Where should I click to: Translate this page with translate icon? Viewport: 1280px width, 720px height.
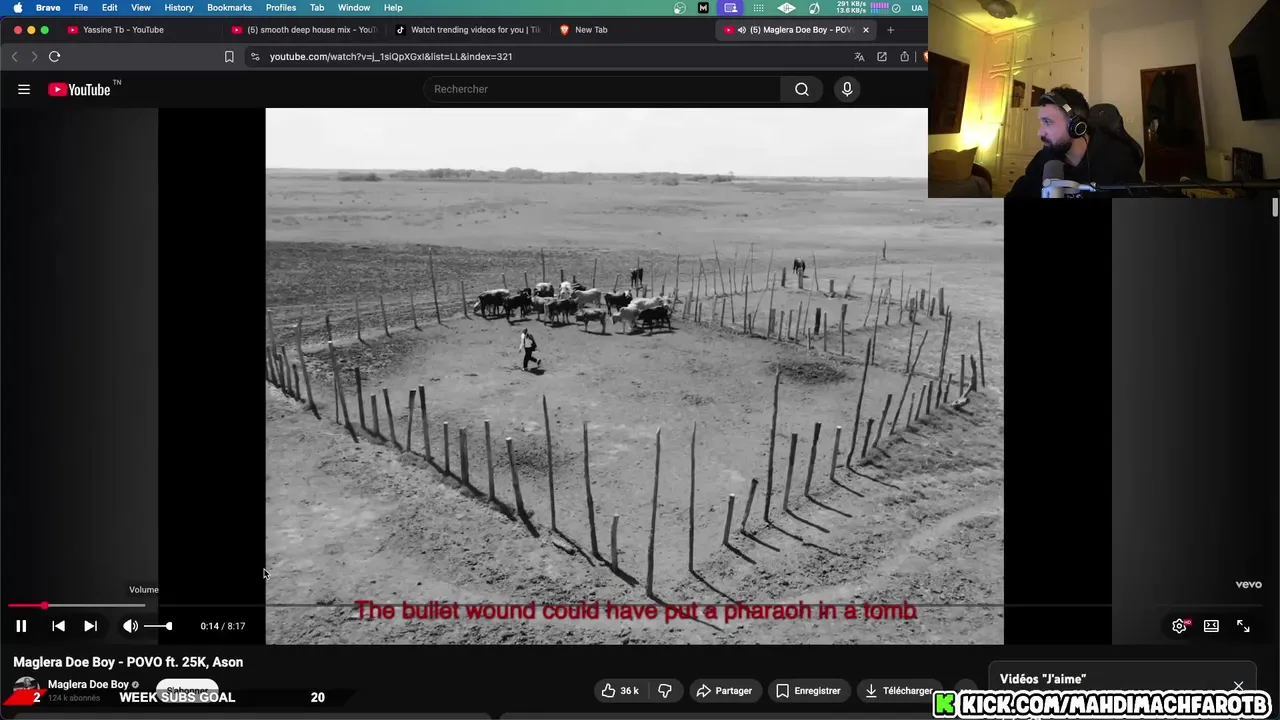point(859,57)
